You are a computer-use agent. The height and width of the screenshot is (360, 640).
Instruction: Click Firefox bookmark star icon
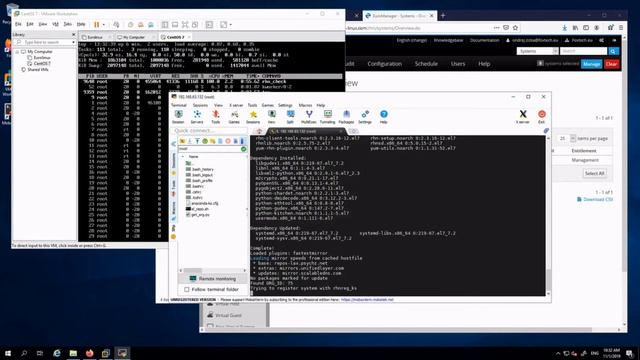point(516,28)
